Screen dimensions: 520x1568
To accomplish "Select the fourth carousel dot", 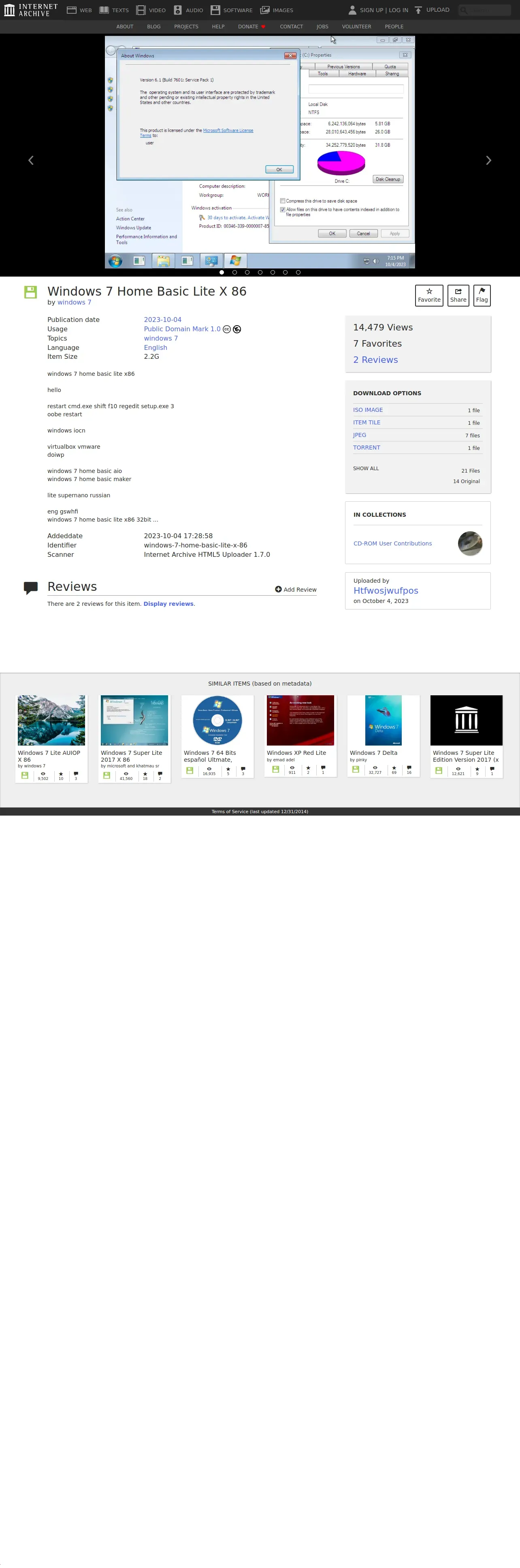I will click(260, 272).
